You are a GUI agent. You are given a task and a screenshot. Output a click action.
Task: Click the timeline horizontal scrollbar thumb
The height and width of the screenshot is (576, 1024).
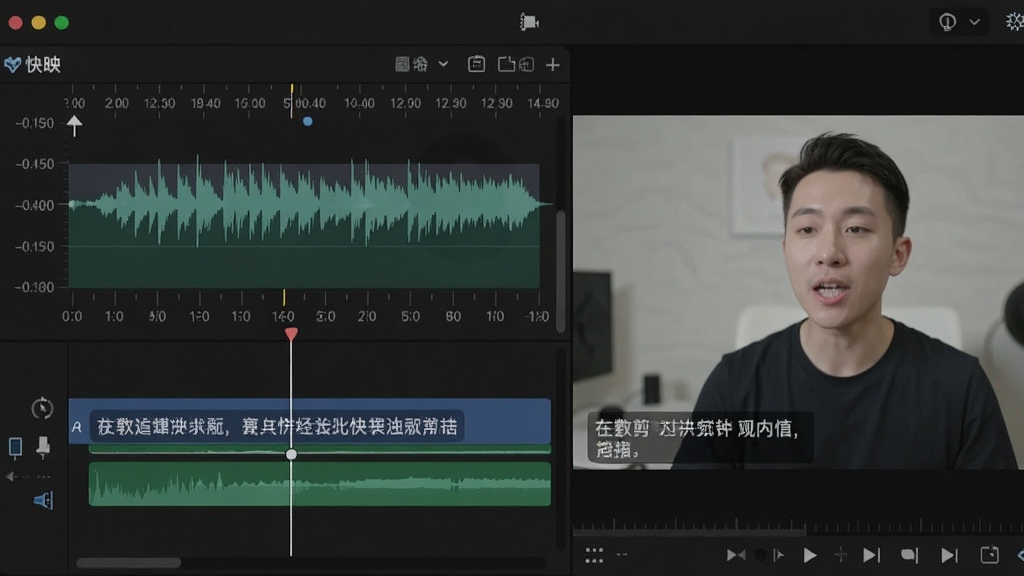[129, 563]
